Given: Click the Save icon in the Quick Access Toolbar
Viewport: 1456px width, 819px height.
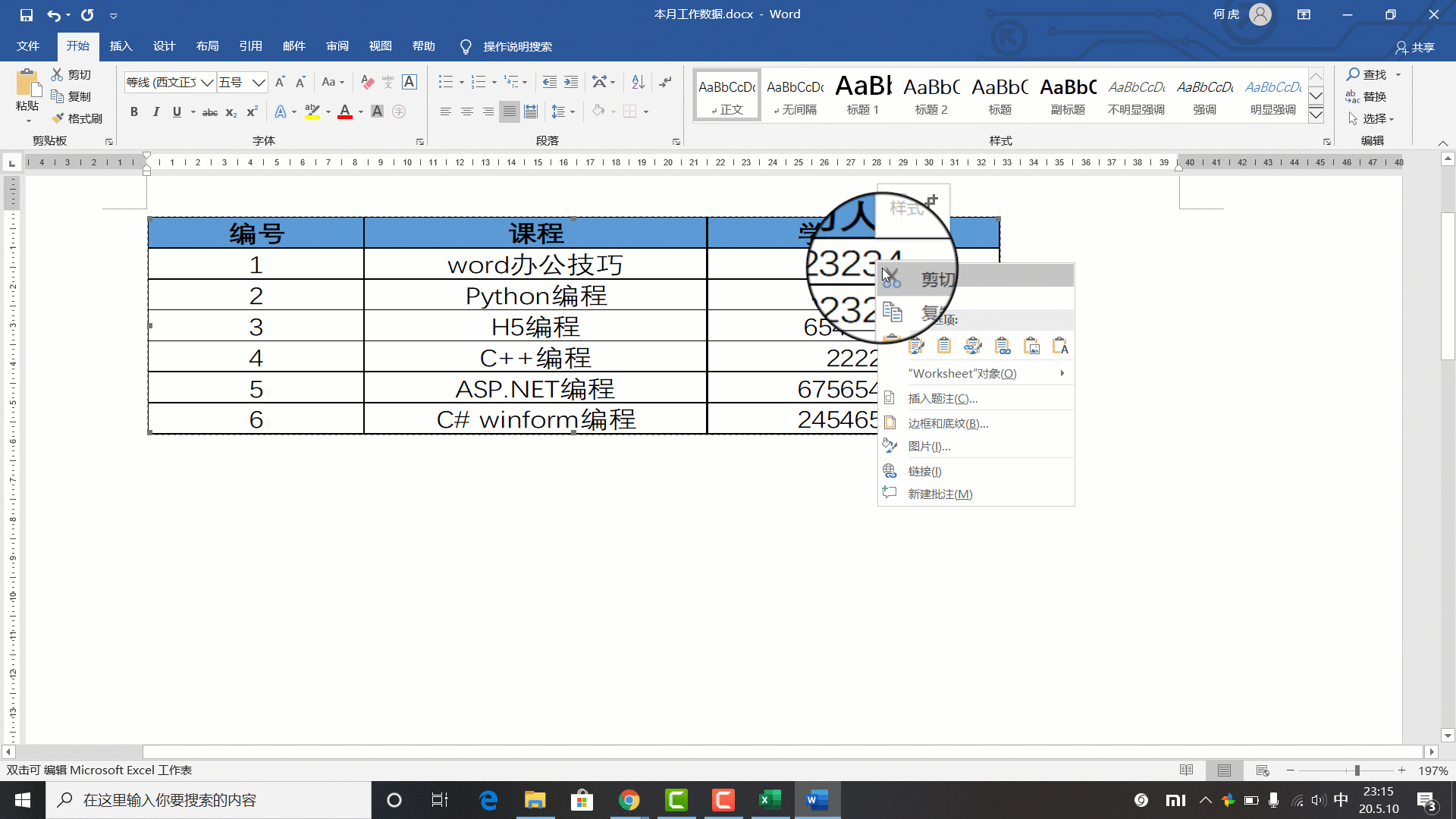Looking at the screenshot, I should point(27,14).
